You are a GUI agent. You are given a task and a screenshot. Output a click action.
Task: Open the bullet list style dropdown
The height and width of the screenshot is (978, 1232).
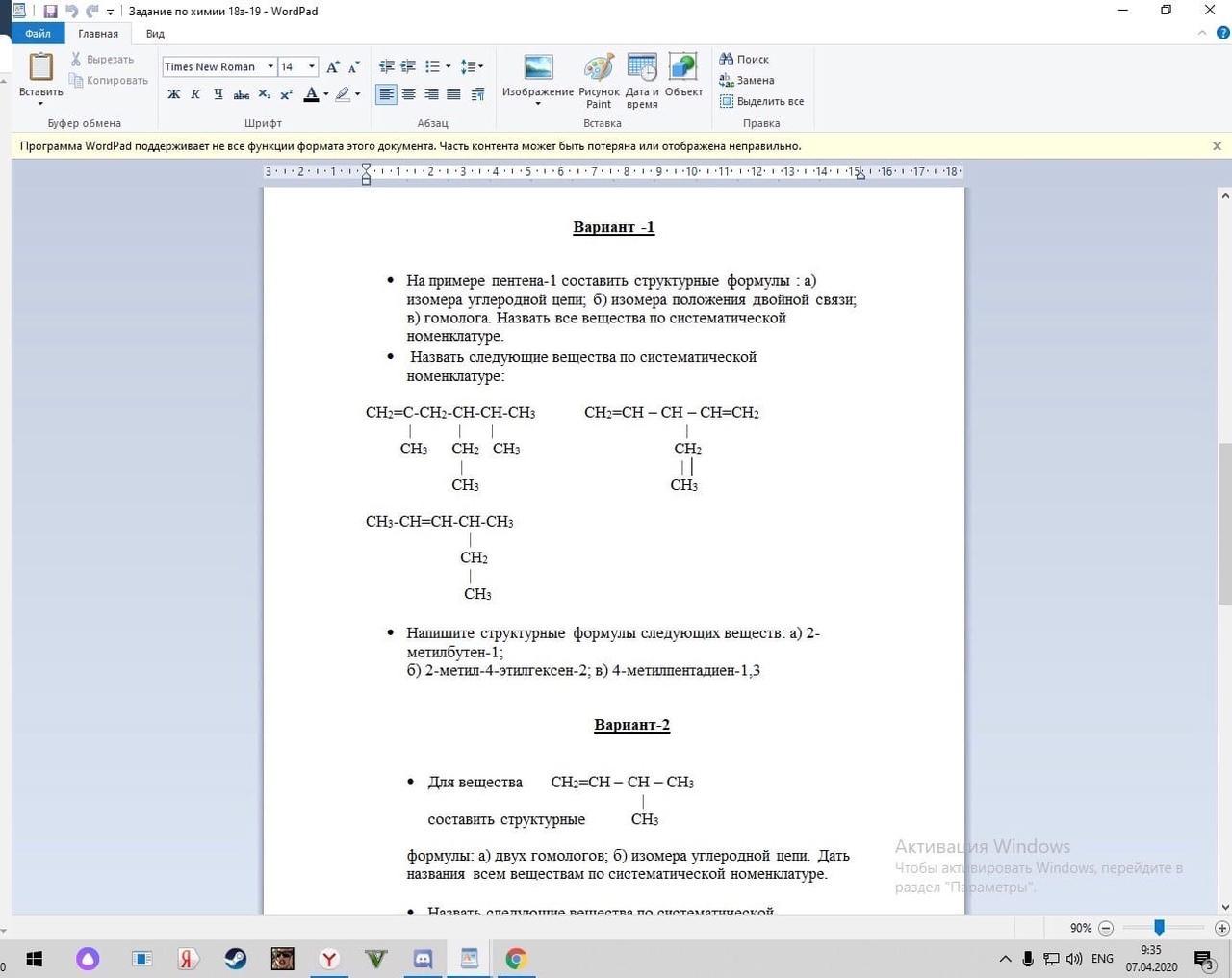point(449,66)
